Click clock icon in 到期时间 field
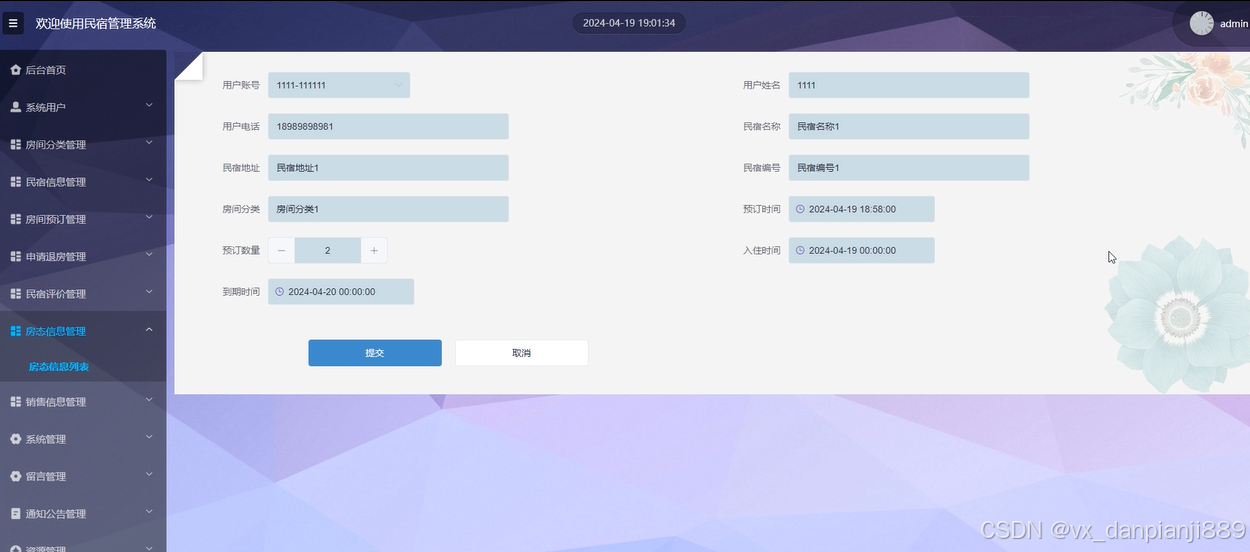 [x=279, y=292]
